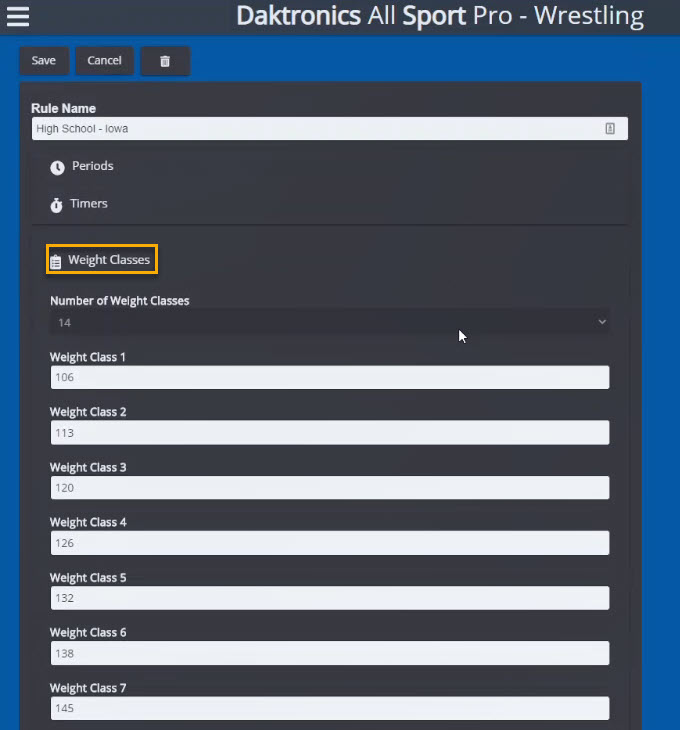Click the clipboard icon beside Weight Classes
The image size is (680, 730).
click(x=56, y=261)
